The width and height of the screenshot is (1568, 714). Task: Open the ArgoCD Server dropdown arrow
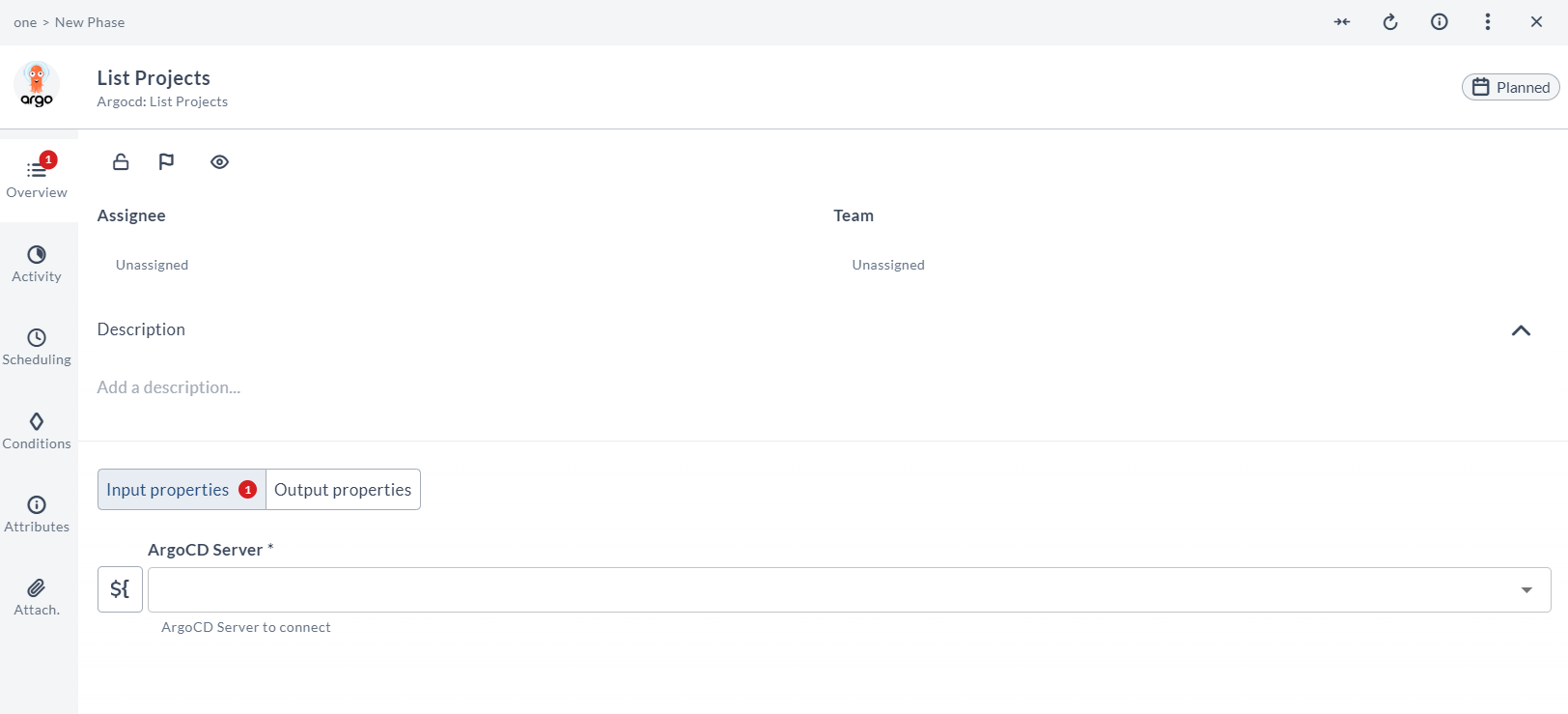(x=1526, y=590)
